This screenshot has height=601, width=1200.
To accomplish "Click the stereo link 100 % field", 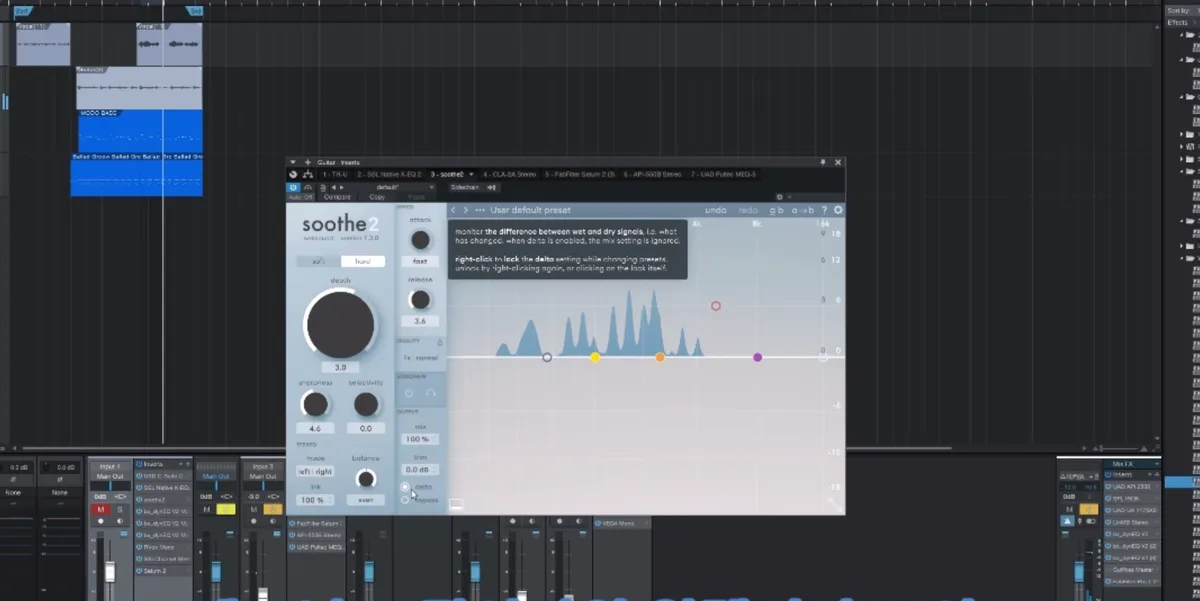I will click(315, 499).
